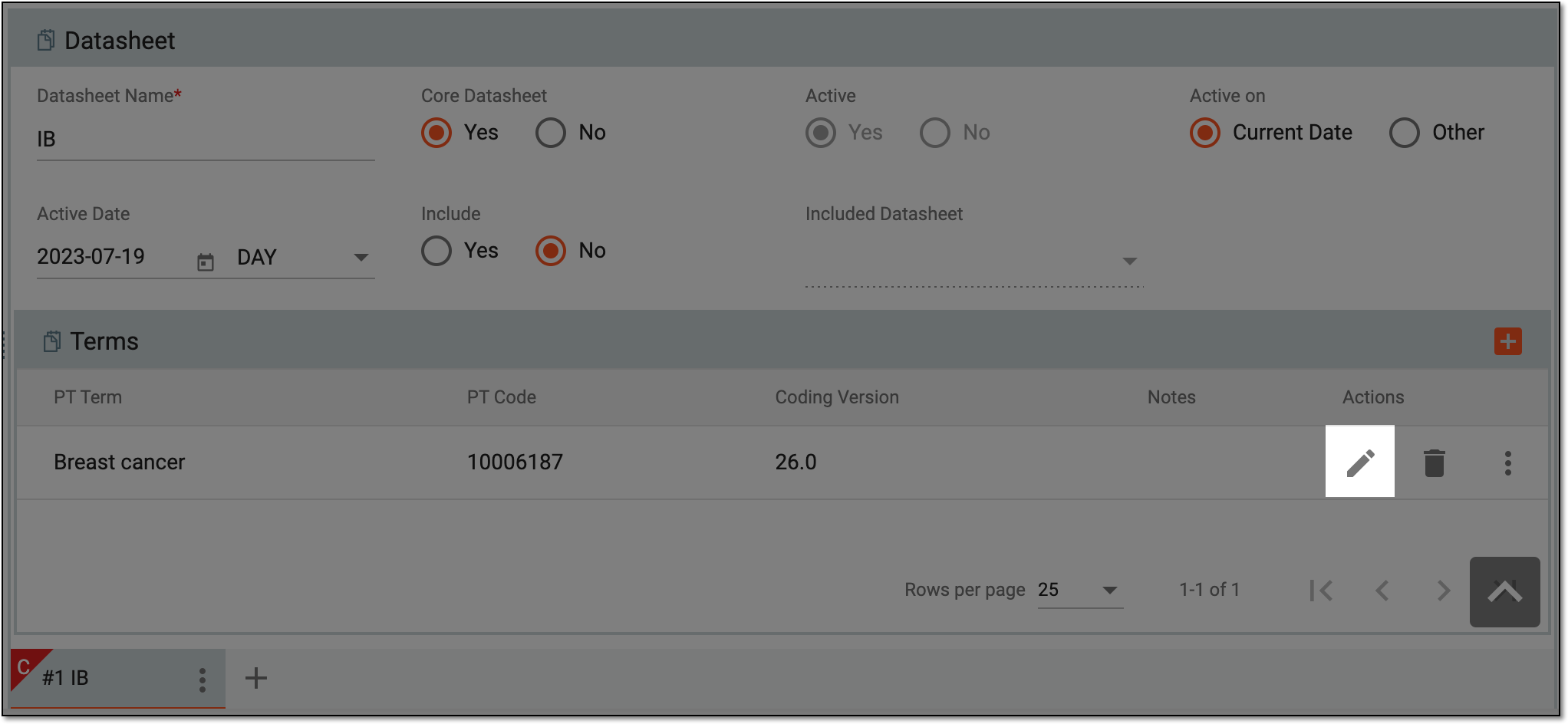Set Include to No

[551, 251]
